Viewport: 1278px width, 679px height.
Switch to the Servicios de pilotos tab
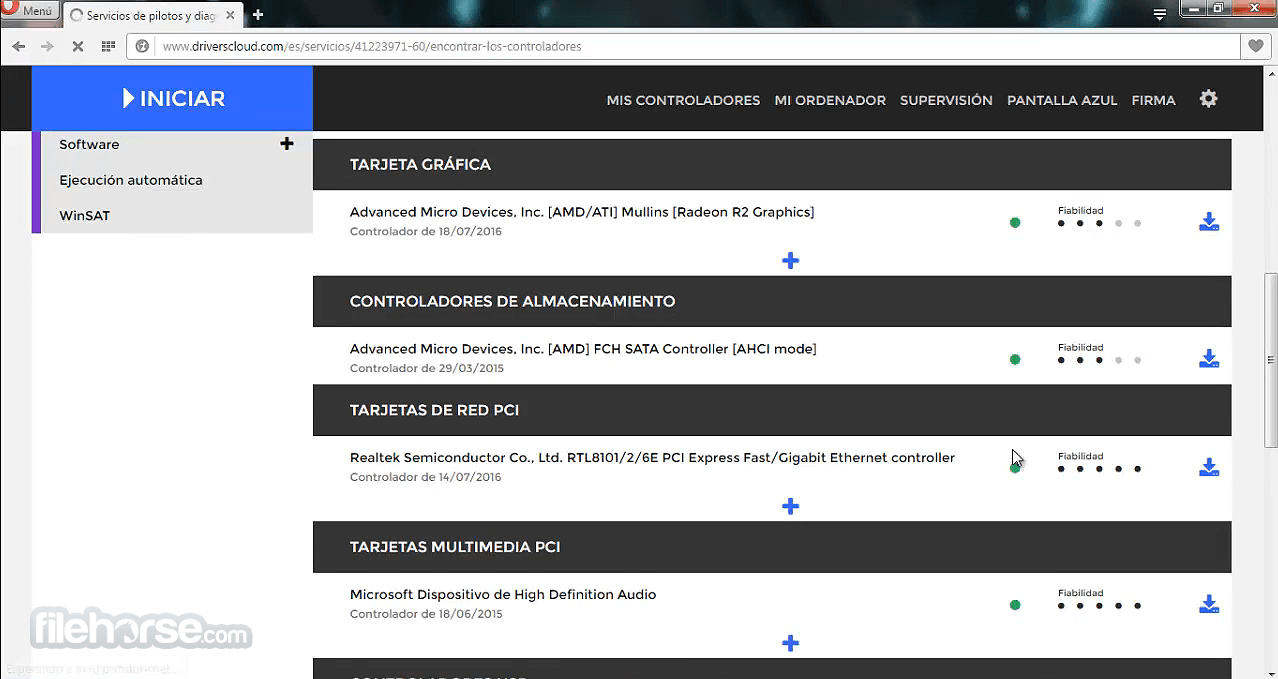click(152, 15)
